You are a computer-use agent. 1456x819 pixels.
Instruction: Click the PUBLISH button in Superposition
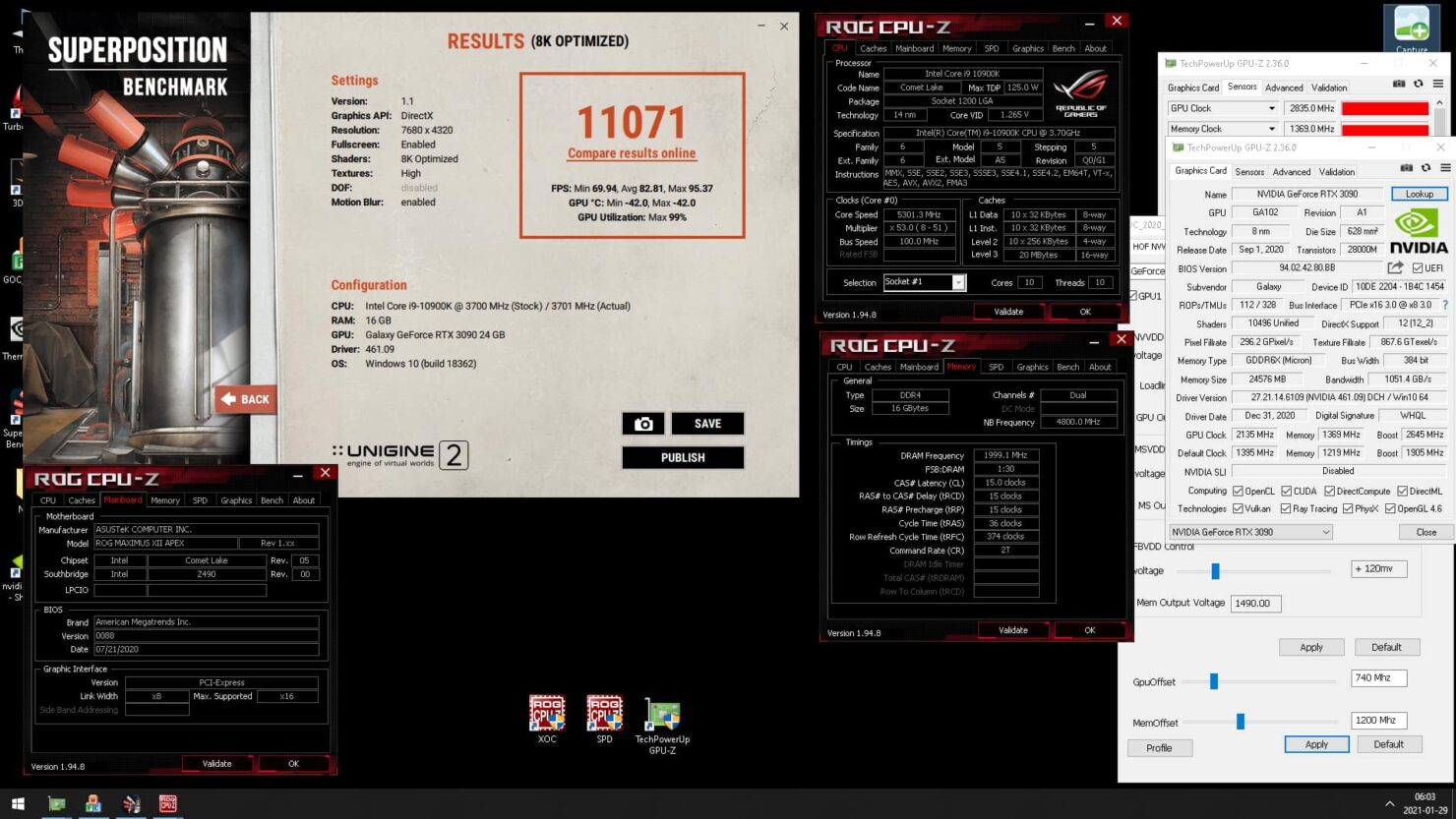point(683,457)
